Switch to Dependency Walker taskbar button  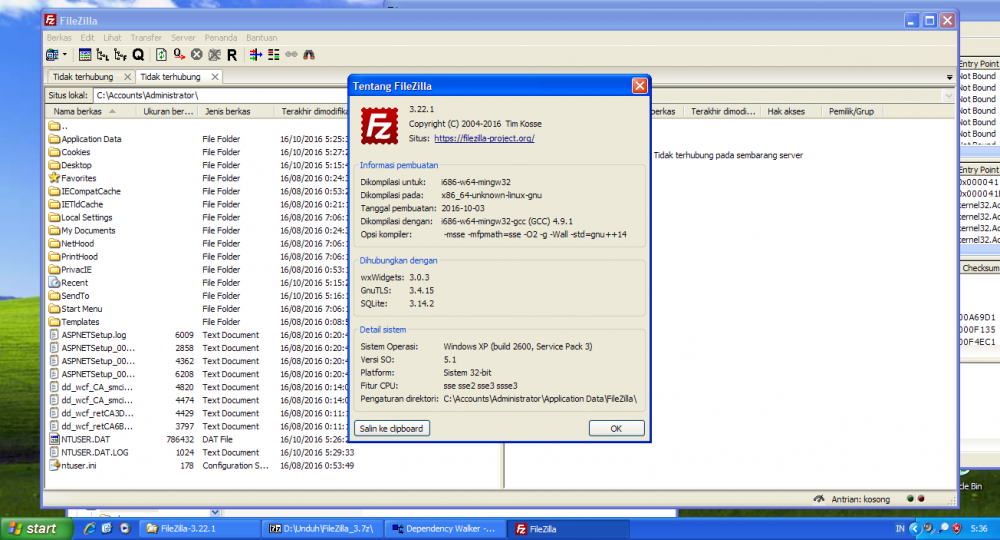(445, 529)
